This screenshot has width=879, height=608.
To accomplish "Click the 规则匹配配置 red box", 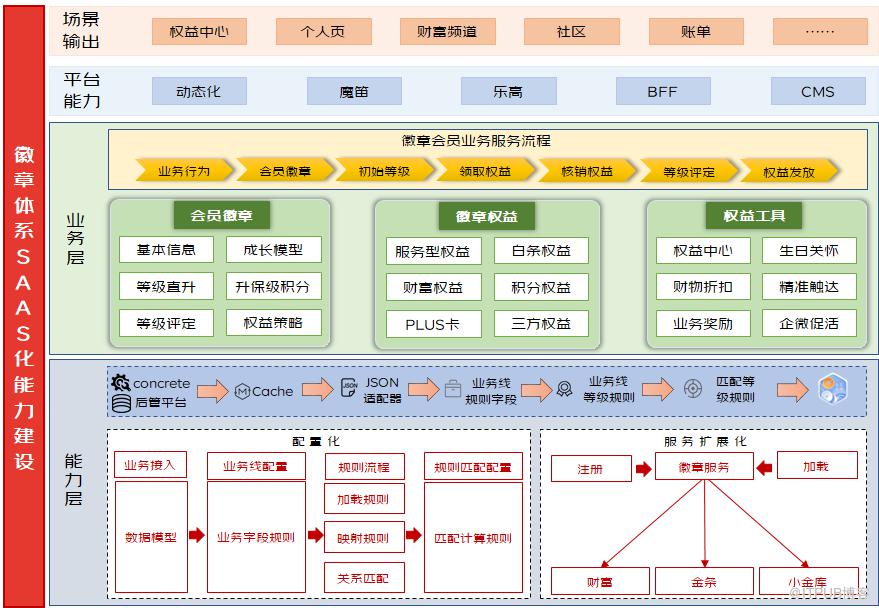I will point(473,467).
